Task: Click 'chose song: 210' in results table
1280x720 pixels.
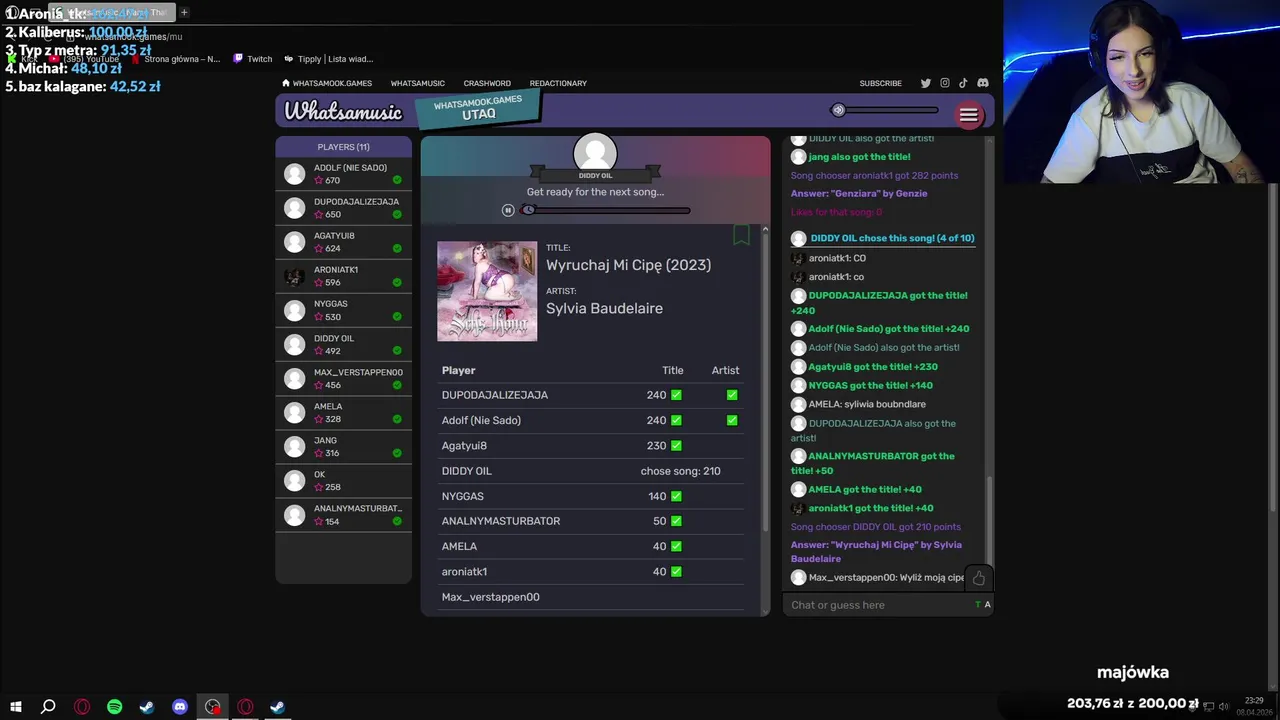Action: coord(680,471)
